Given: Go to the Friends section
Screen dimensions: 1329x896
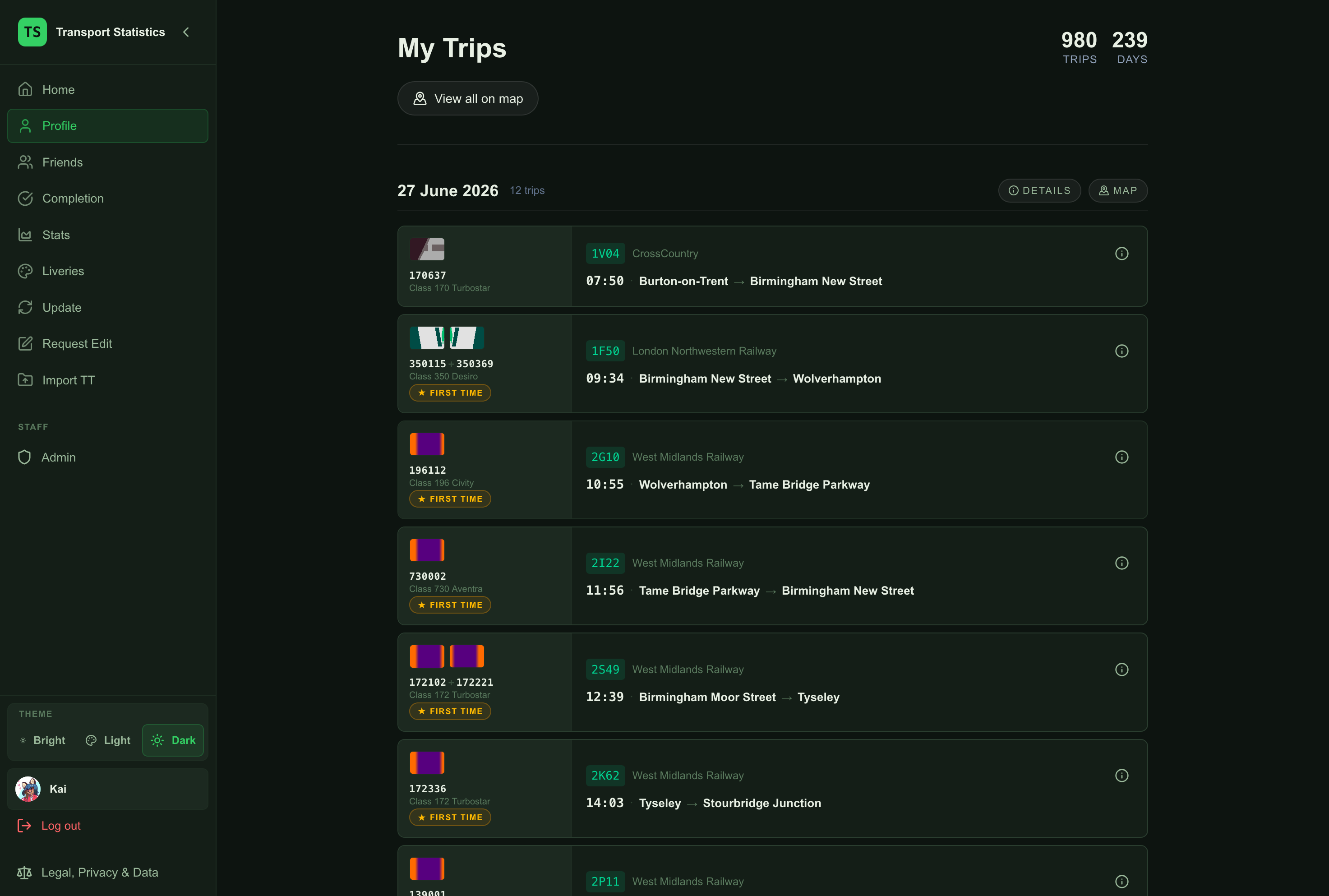Looking at the screenshot, I should (107, 162).
